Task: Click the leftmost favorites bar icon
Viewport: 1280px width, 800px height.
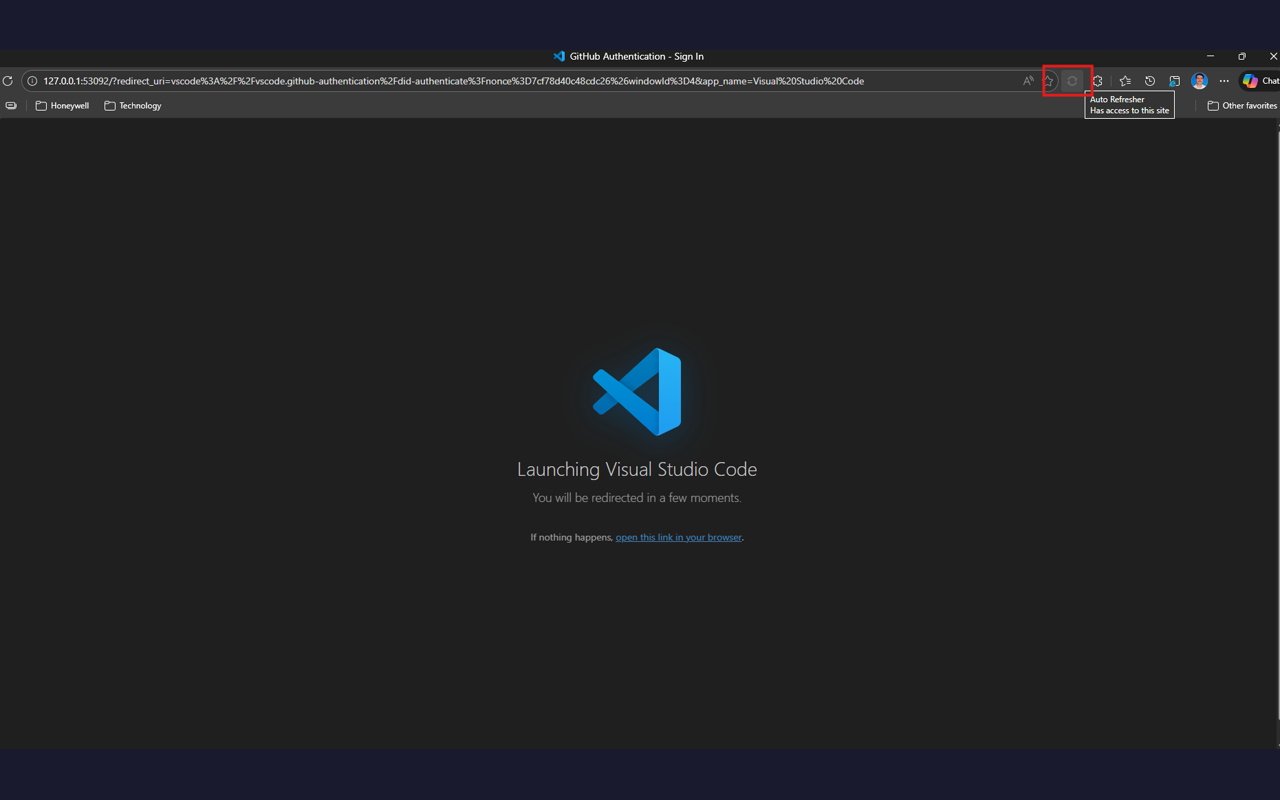Action: [x=11, y=106]
